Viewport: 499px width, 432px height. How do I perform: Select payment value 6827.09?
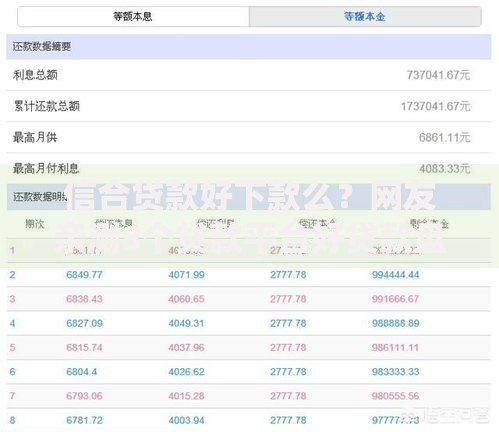coord(84,323)
